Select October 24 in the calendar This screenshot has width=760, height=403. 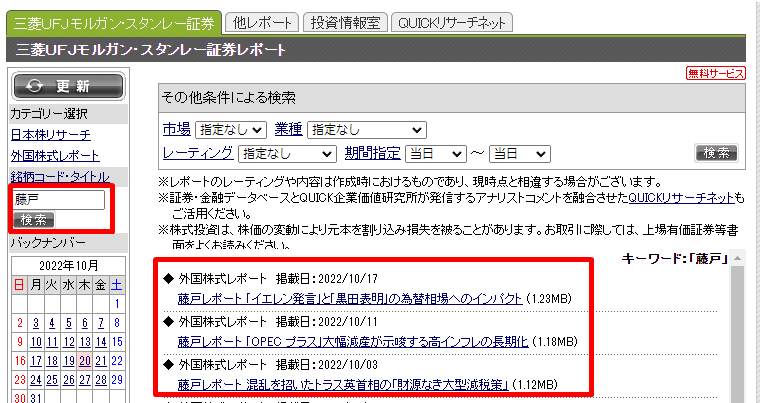tap(36, 379)
